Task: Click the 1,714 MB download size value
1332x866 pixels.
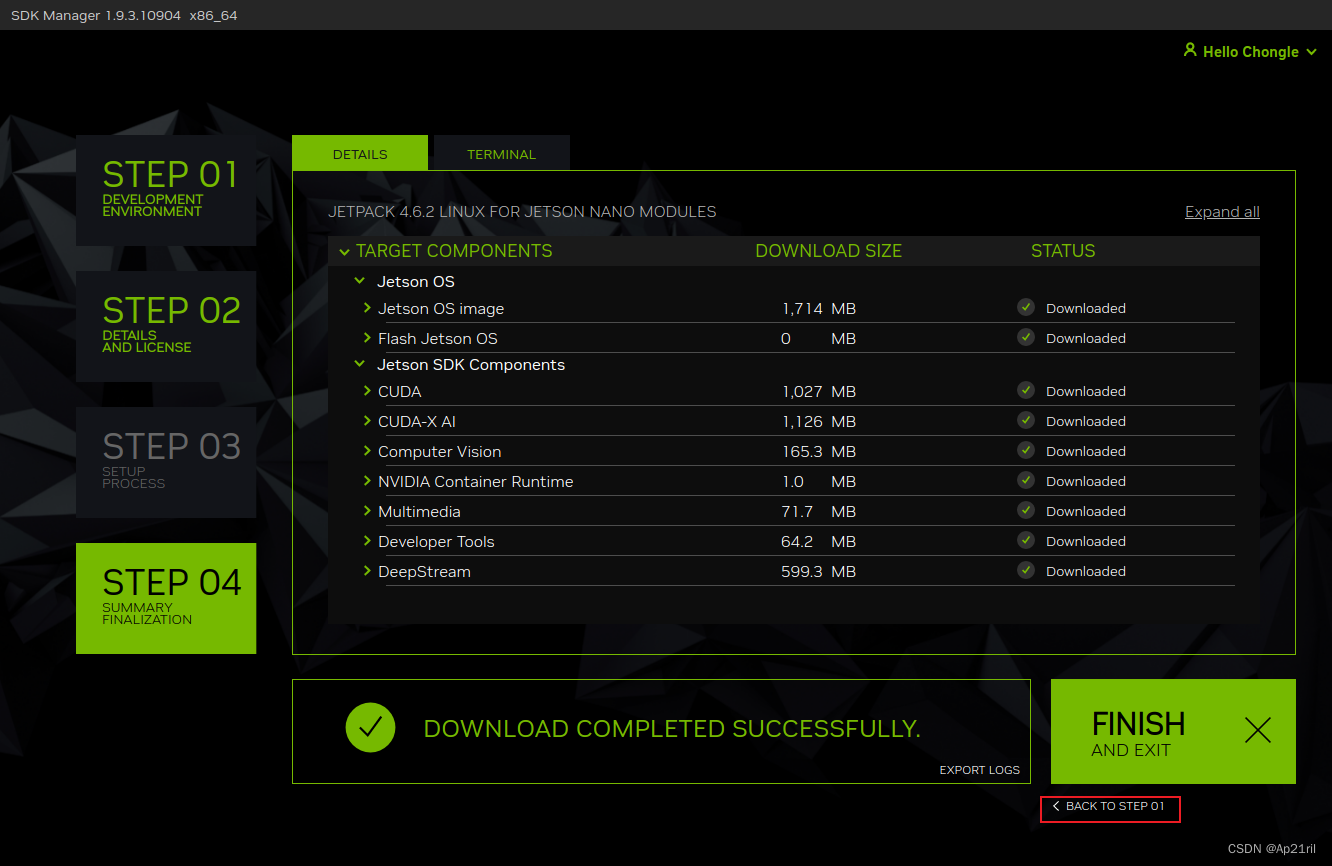Action: (x=818, y=309)
